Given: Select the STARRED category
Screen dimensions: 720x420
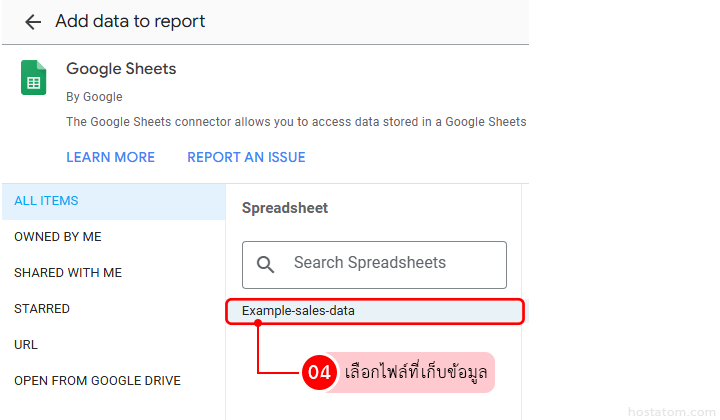Looking at the screenshot, I should click(x=42, y=309).
